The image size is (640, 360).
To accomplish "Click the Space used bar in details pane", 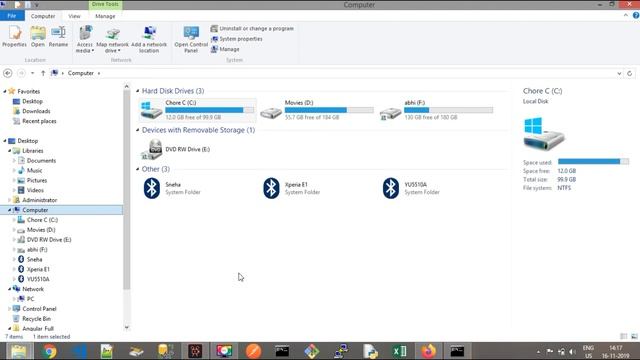I will [593, 162].
